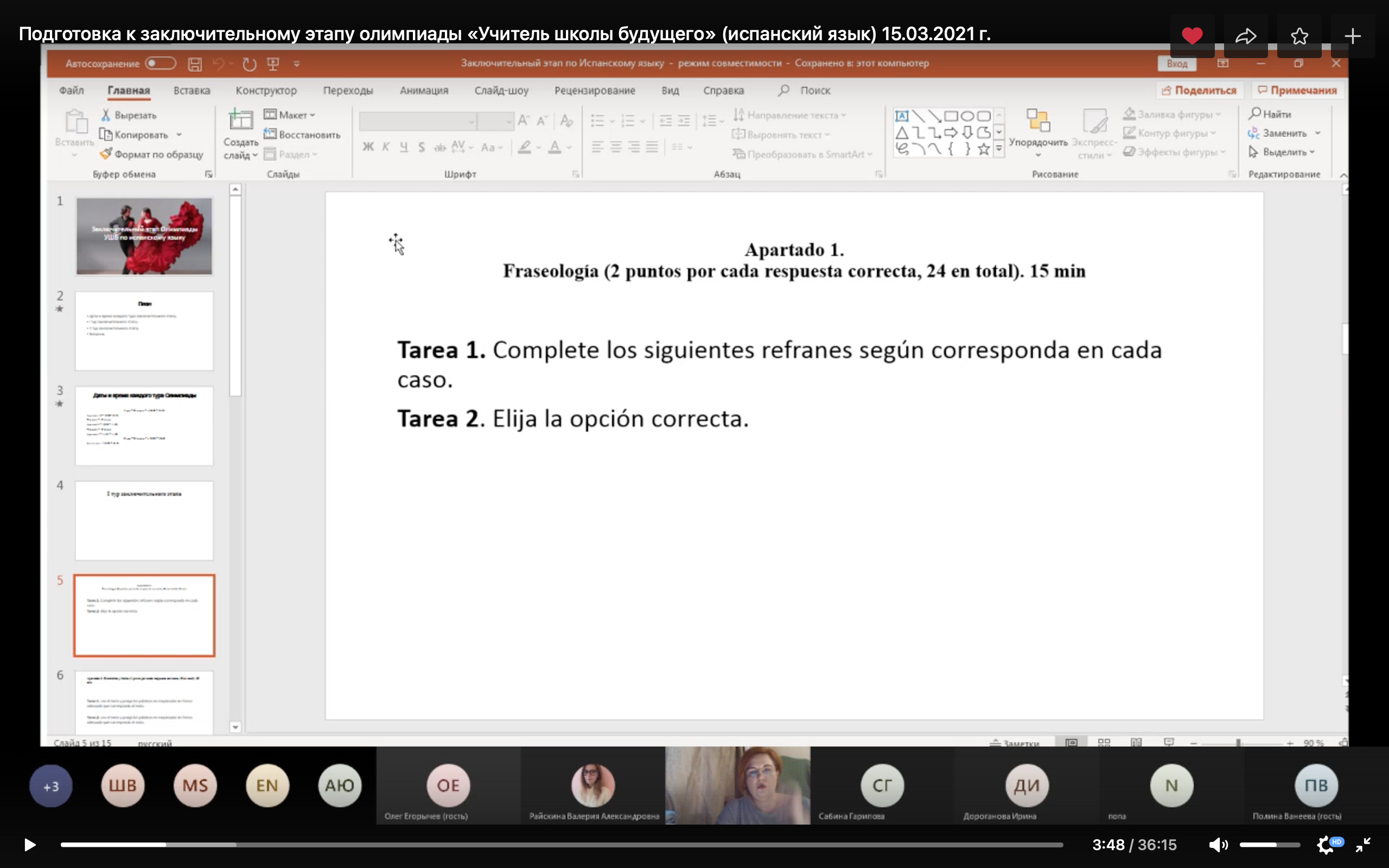Select slide 4 thumbnail in panel
The height and width of the screenshot is (868, 1389).
point(144,520)
